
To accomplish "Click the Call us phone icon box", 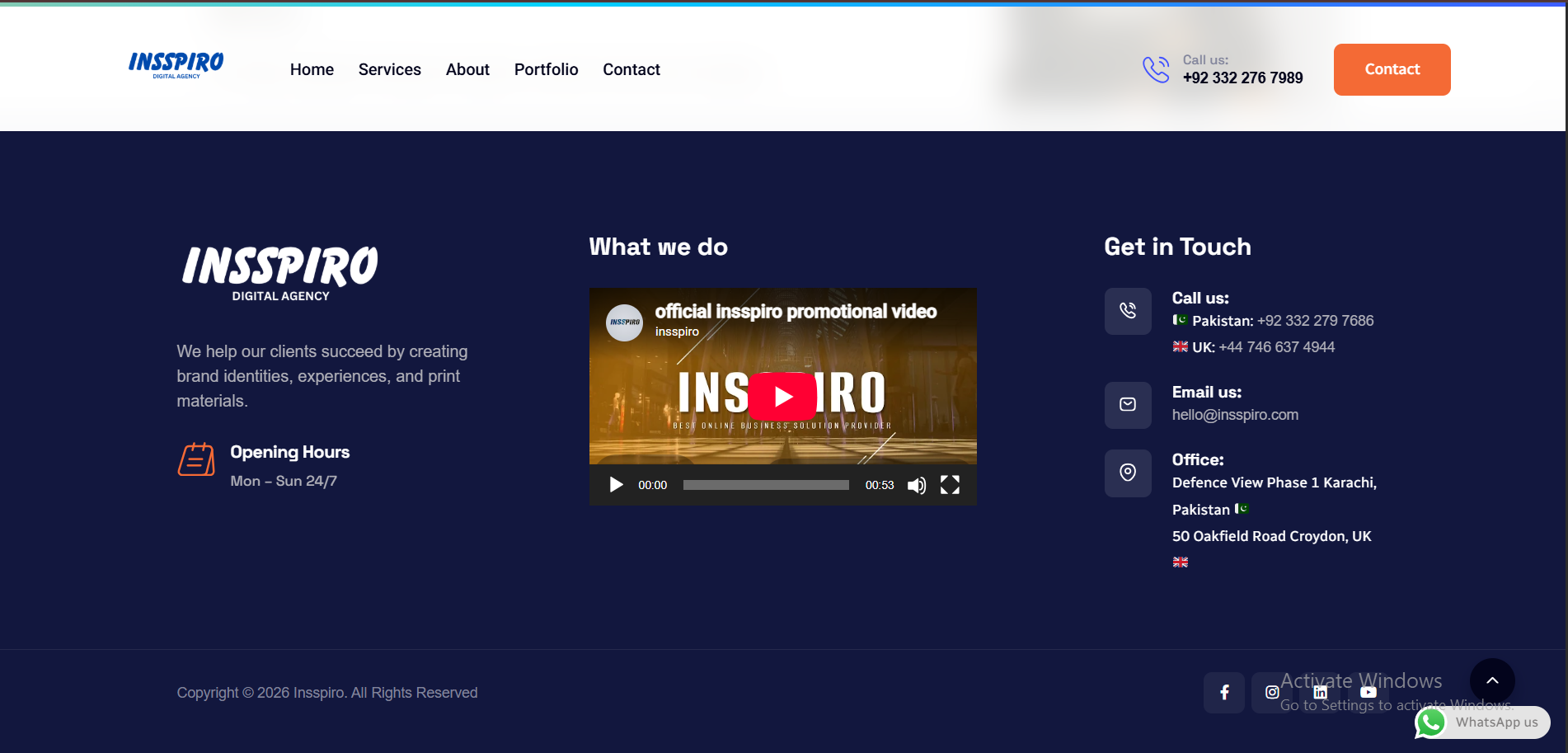I will [x=1128, y=311].
